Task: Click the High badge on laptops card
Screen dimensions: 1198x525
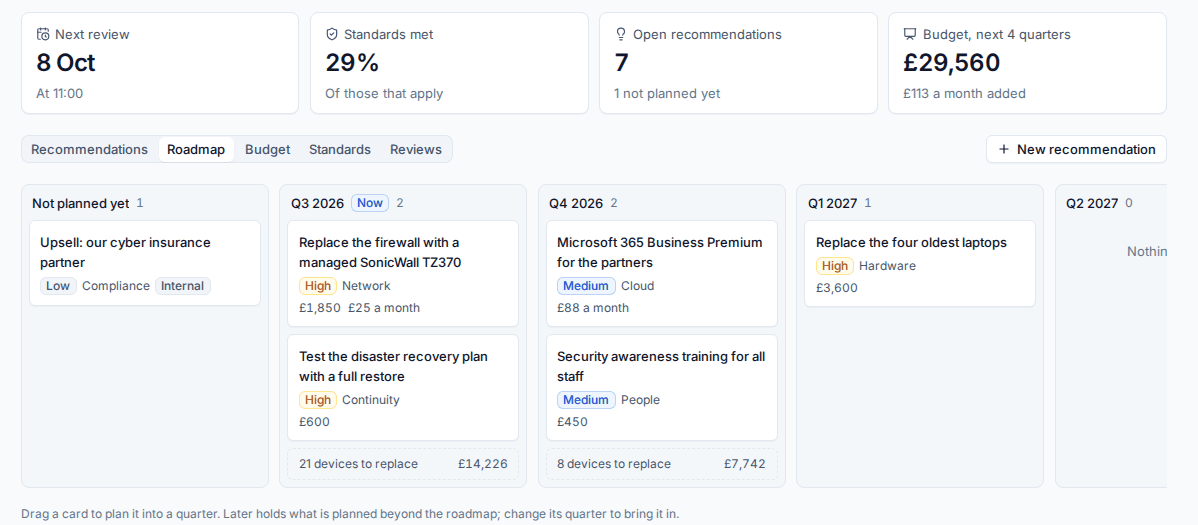Action: [835, 266]
